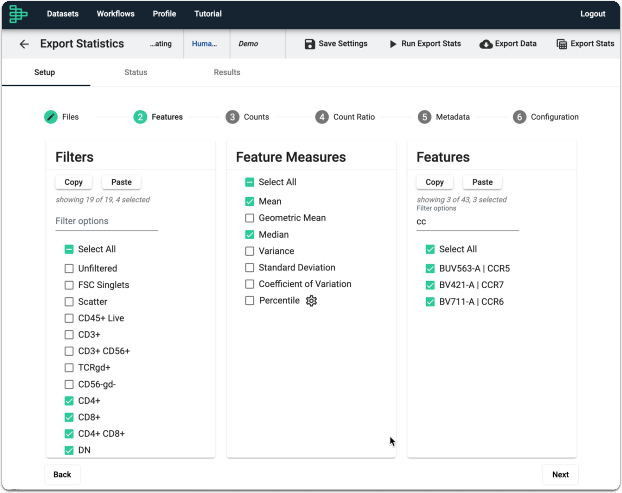The width and height of the screenshot is (622, 493).
Task: Click Copy in Features panel
Action: tap(435, 182)
